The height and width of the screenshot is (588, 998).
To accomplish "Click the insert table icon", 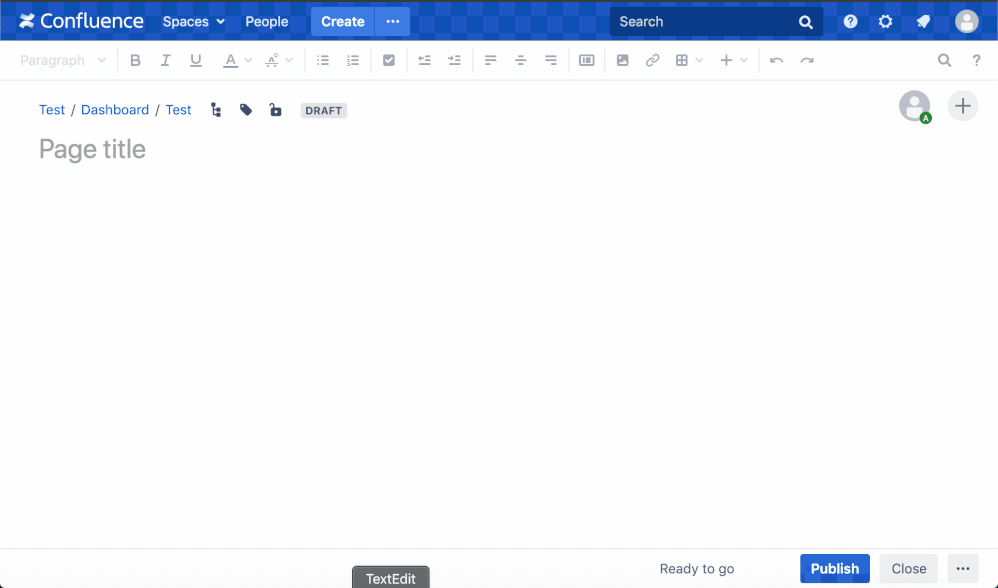I will coord(682,60).
